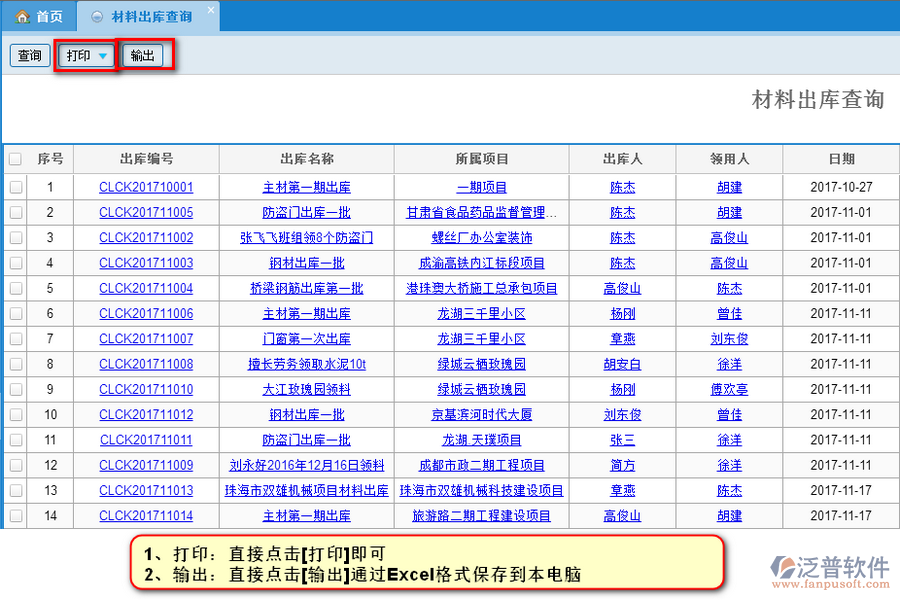The image size is (900, 600).
Task: Click the 查询 button
Action: click(x=30, y=56)
